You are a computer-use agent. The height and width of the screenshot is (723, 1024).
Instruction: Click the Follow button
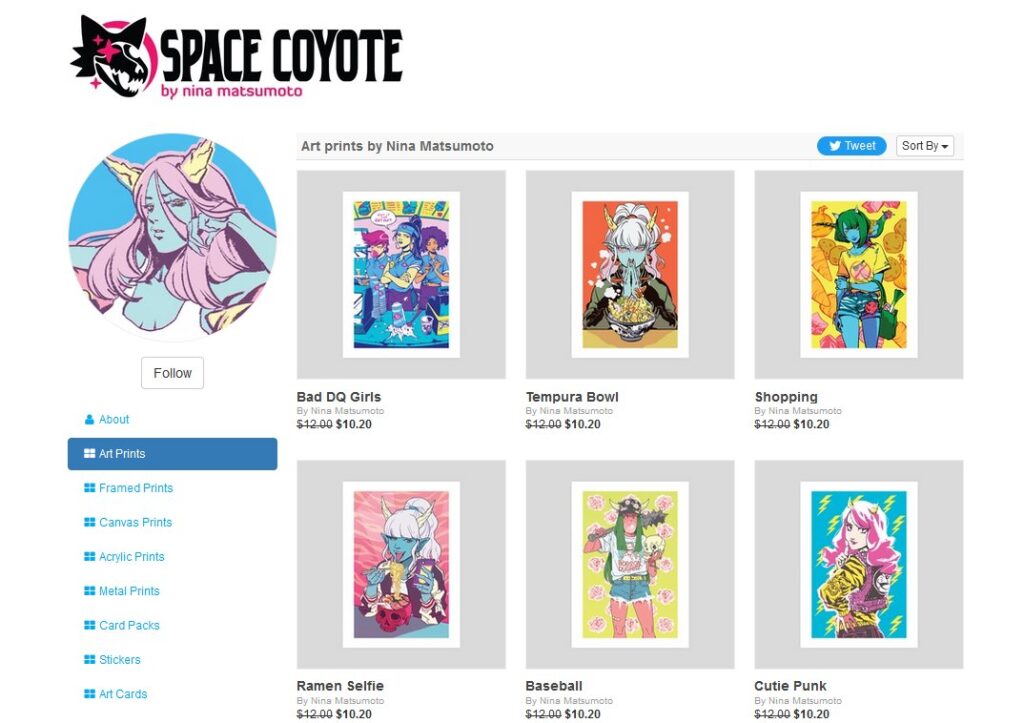(x=172, y=372)
